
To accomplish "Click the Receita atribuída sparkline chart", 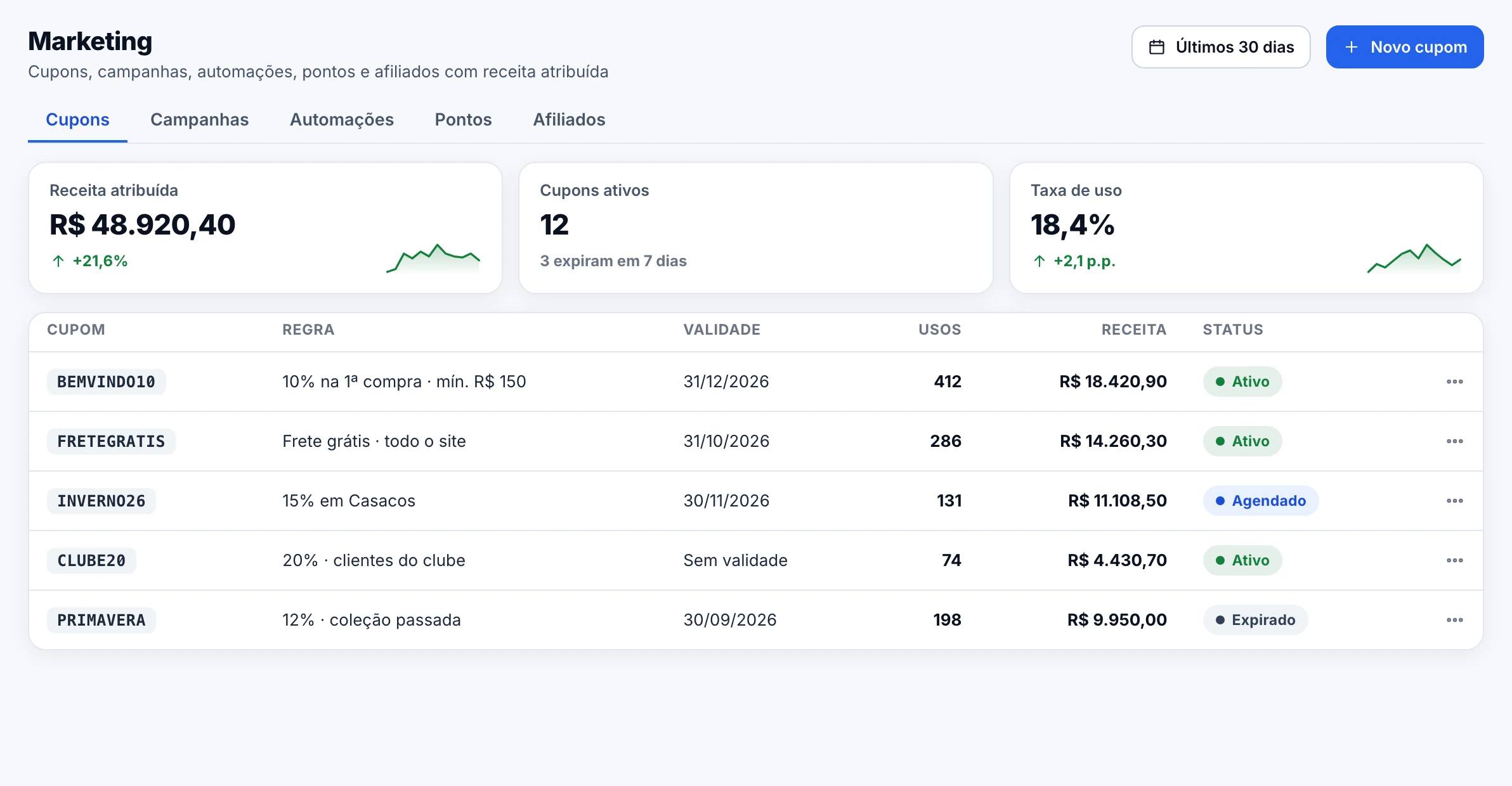I will pos(433,258).
